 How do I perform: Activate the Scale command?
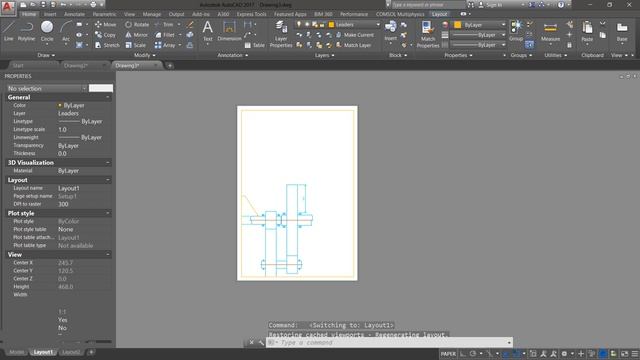coord(136,45)
